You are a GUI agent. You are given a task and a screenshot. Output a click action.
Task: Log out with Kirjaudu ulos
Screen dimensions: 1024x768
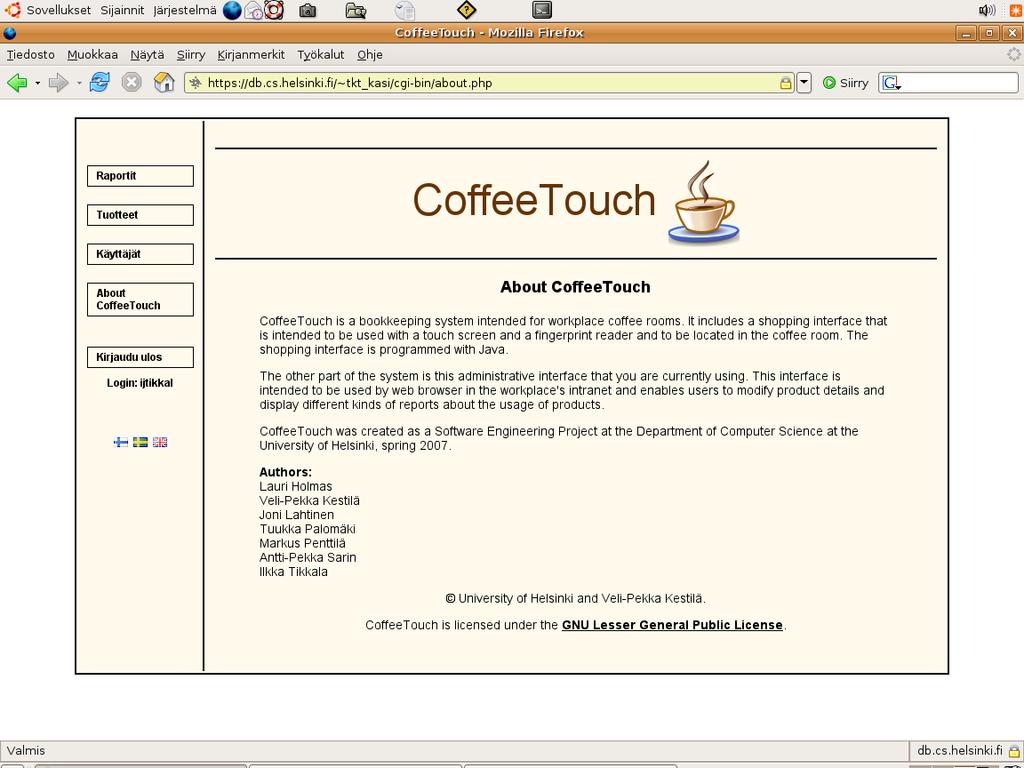coord(140,357)
